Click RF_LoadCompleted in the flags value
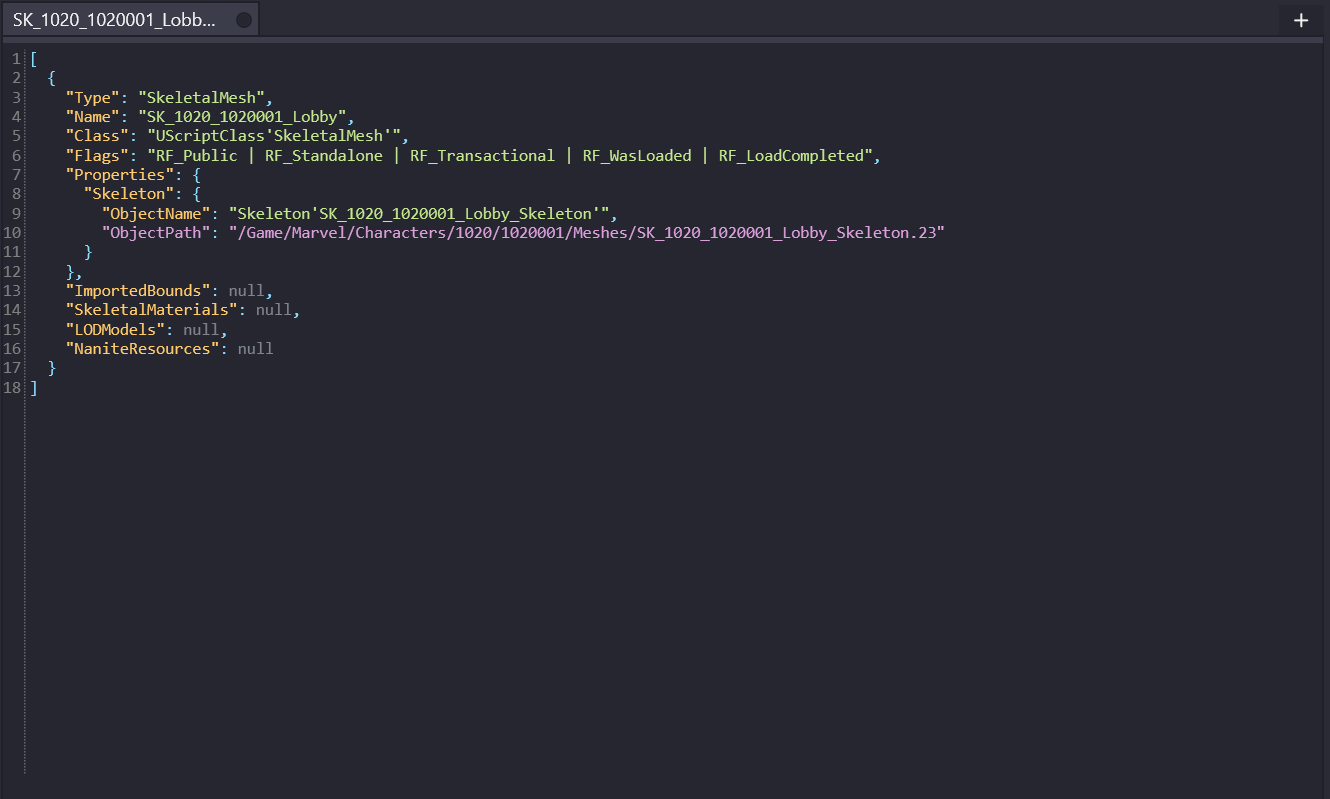This screenshot has height=799, width=1330. point(791,155)
